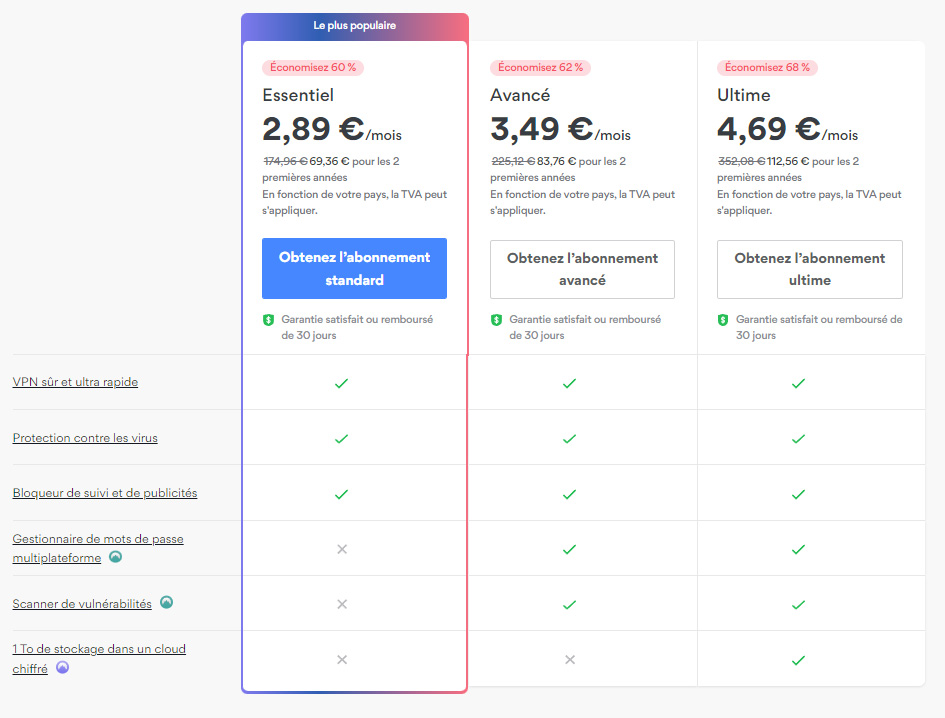Click Essentiel checkmark for Protection contre les virus
The height and width of the screenshot is (718, 945).
tap(342, 439)
